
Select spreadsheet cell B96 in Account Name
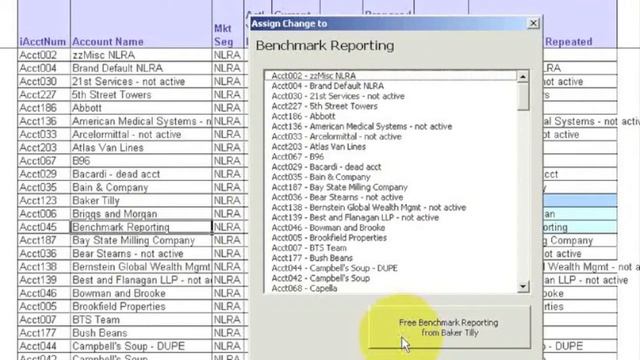tap(141, 161)
